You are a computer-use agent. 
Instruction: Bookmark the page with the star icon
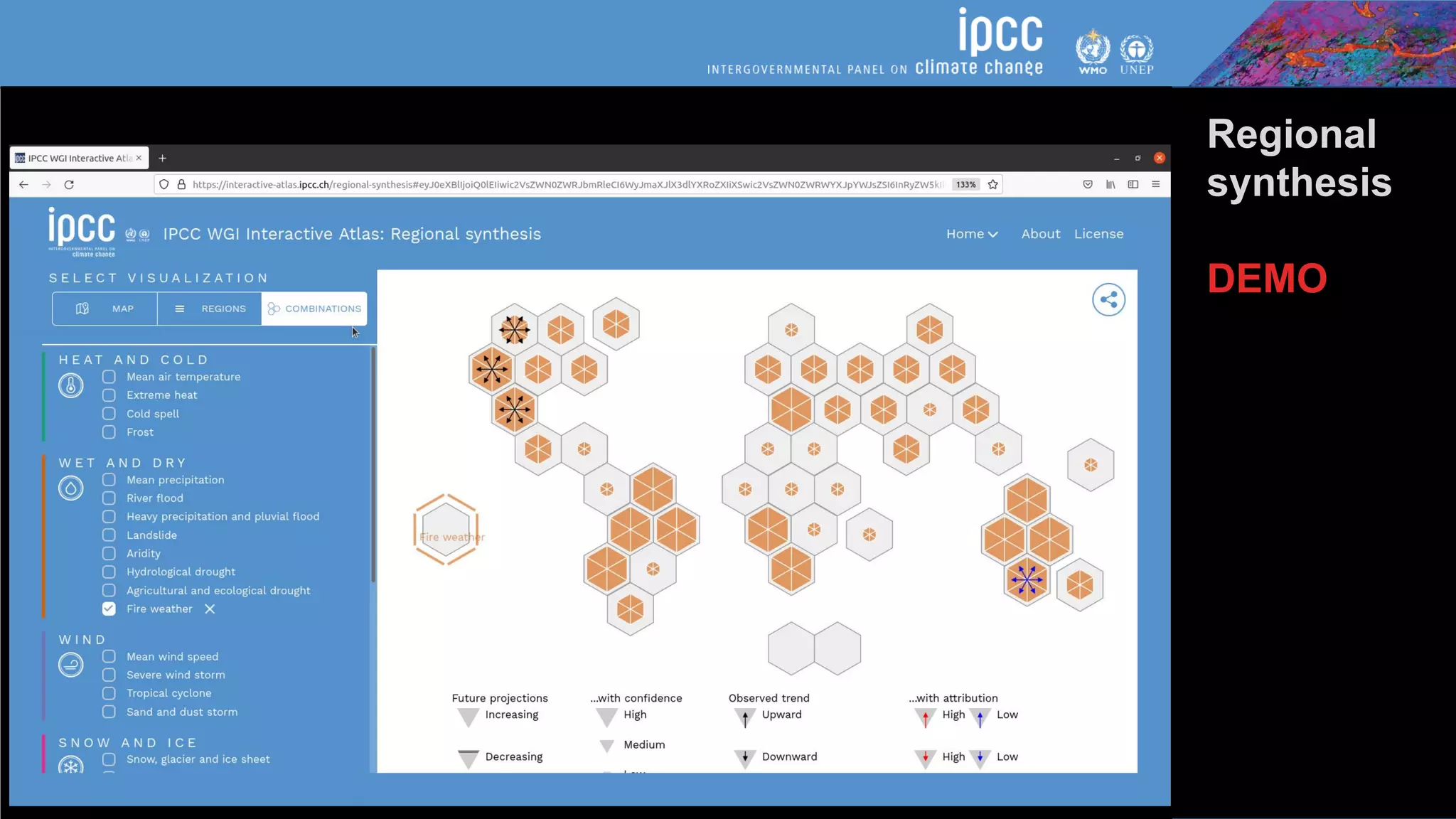click(x=993, y=185)
